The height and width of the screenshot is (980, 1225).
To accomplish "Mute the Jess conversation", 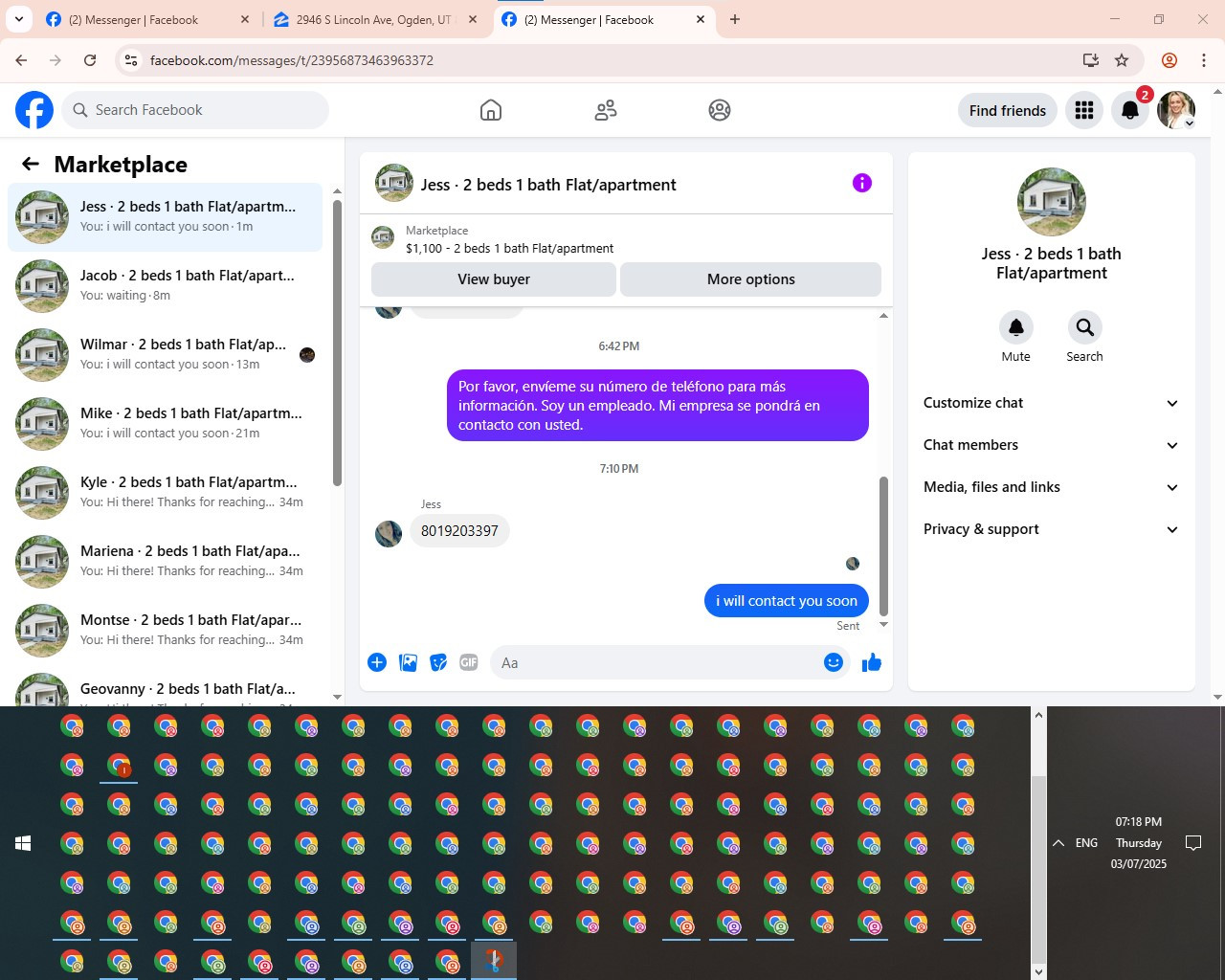I will coord(1016,327).
